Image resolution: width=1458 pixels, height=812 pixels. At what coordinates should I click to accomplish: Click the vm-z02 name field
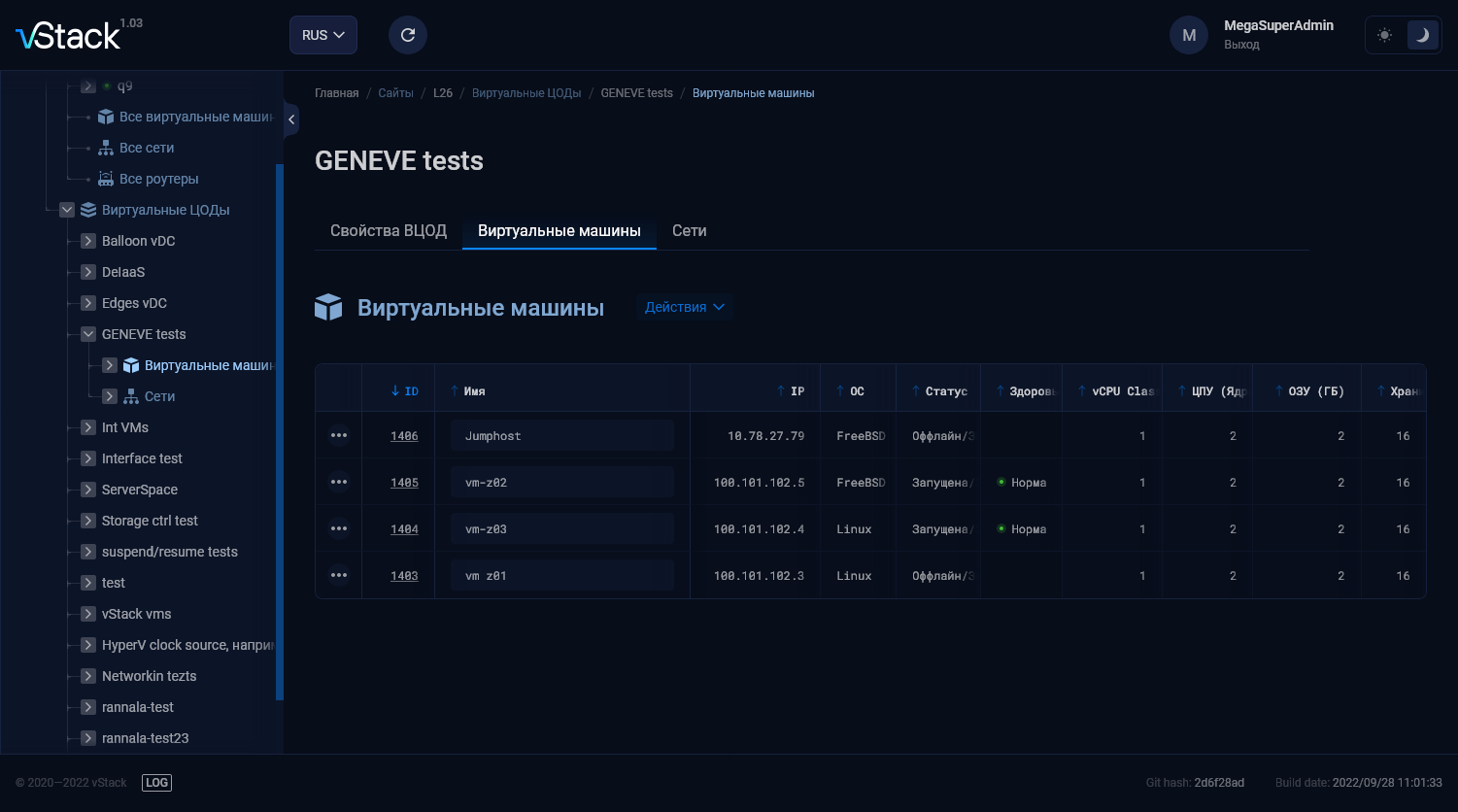562,482
